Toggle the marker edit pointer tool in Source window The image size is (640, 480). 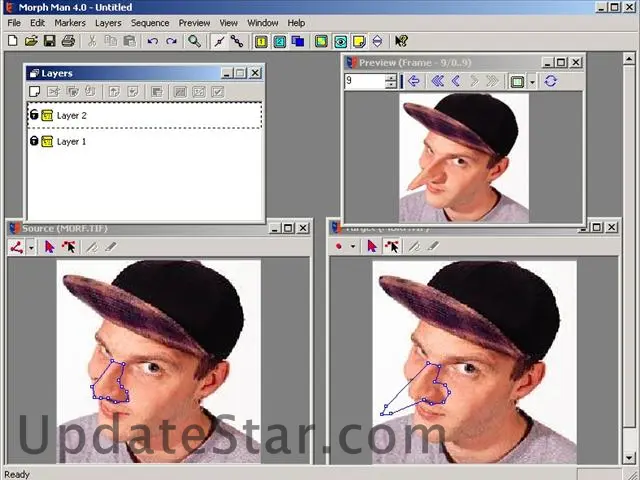[68, 247]
